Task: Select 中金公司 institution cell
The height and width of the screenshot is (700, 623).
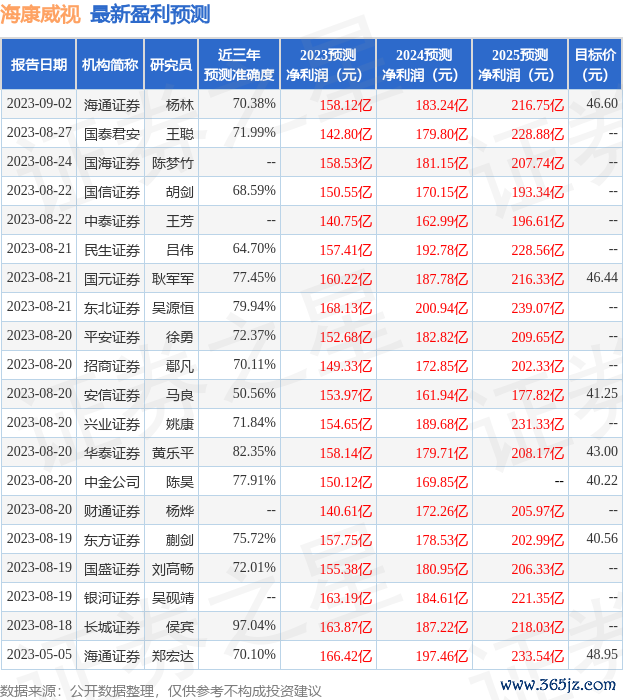Action: [112, 483]
